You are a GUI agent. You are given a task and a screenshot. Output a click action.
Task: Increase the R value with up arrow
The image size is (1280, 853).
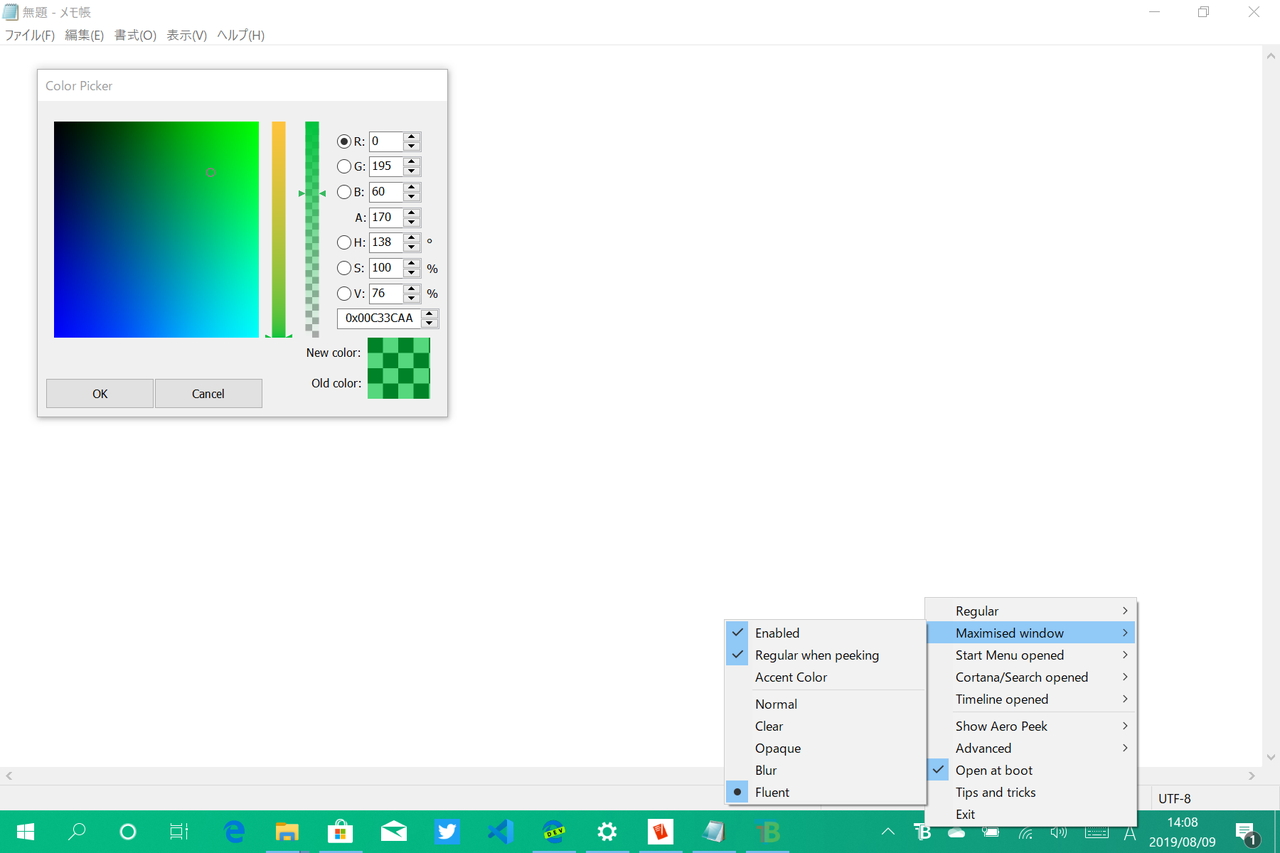(x=411, y=137)
